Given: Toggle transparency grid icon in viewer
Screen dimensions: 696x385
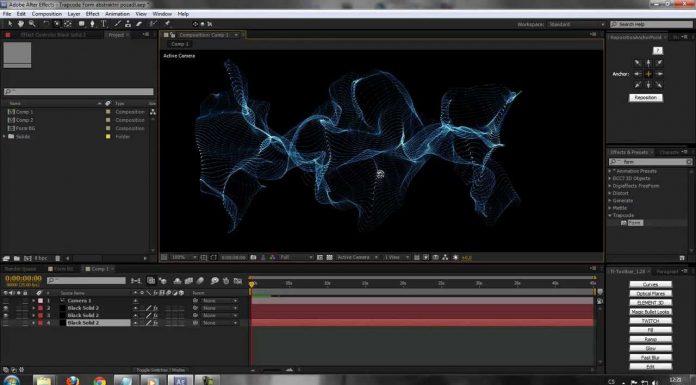Looking at the screenshot, I should coord(329,258).
